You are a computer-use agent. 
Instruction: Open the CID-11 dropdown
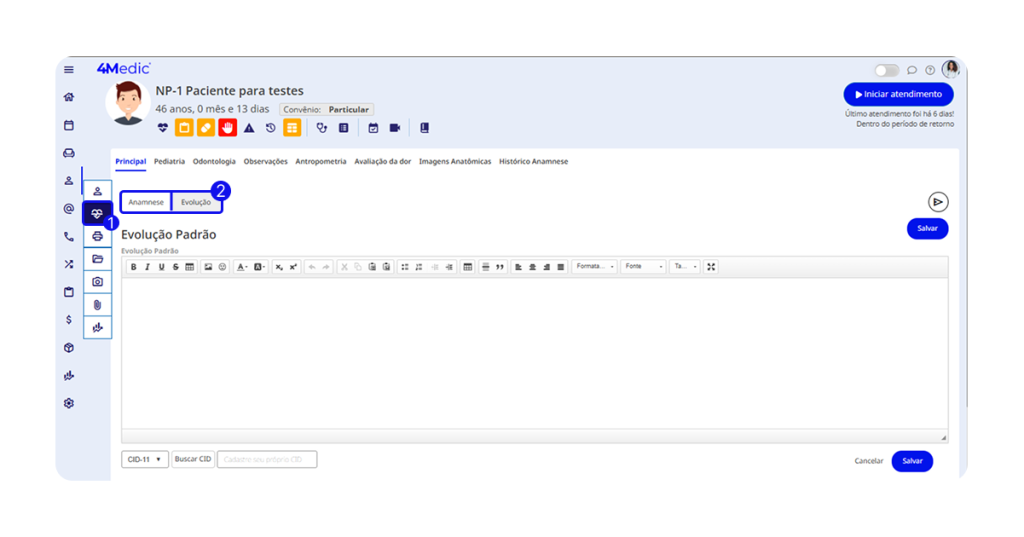pos(144,460)
